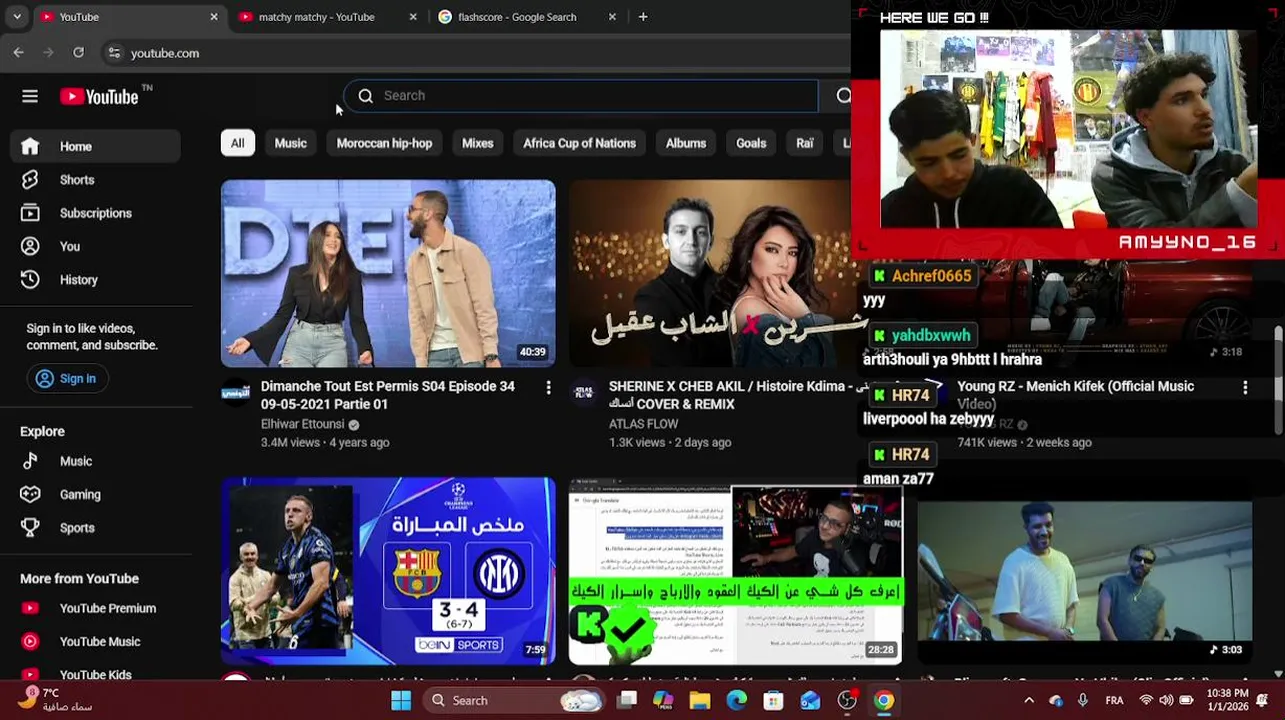Image resolution: width=1285 pixels, height=720 pixels.
Task: Go to Home in the sidebar
Action: click(95, 146)
